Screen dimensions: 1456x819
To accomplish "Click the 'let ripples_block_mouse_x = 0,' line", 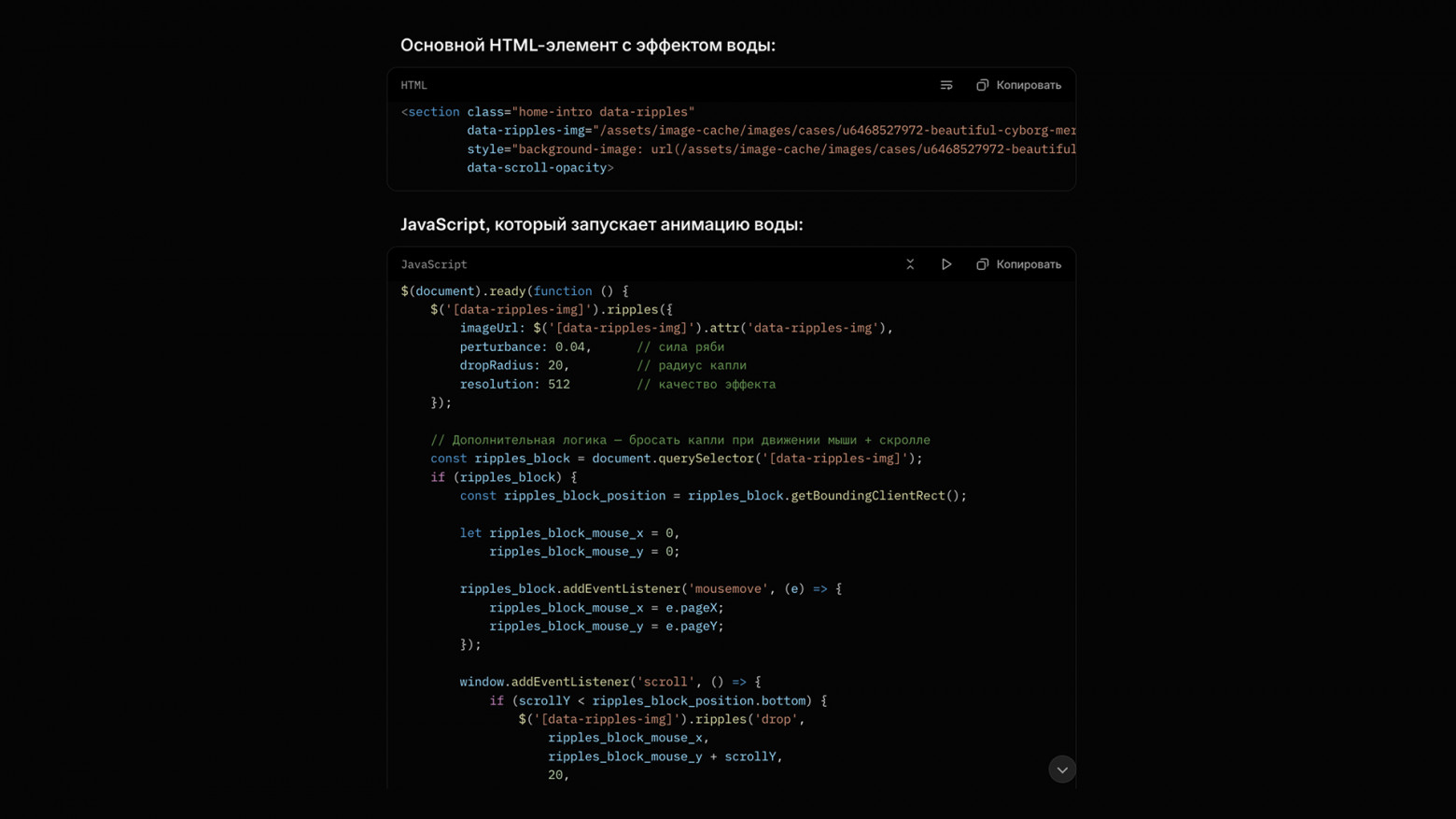I will pyautogui.click(x=569, y=533).
